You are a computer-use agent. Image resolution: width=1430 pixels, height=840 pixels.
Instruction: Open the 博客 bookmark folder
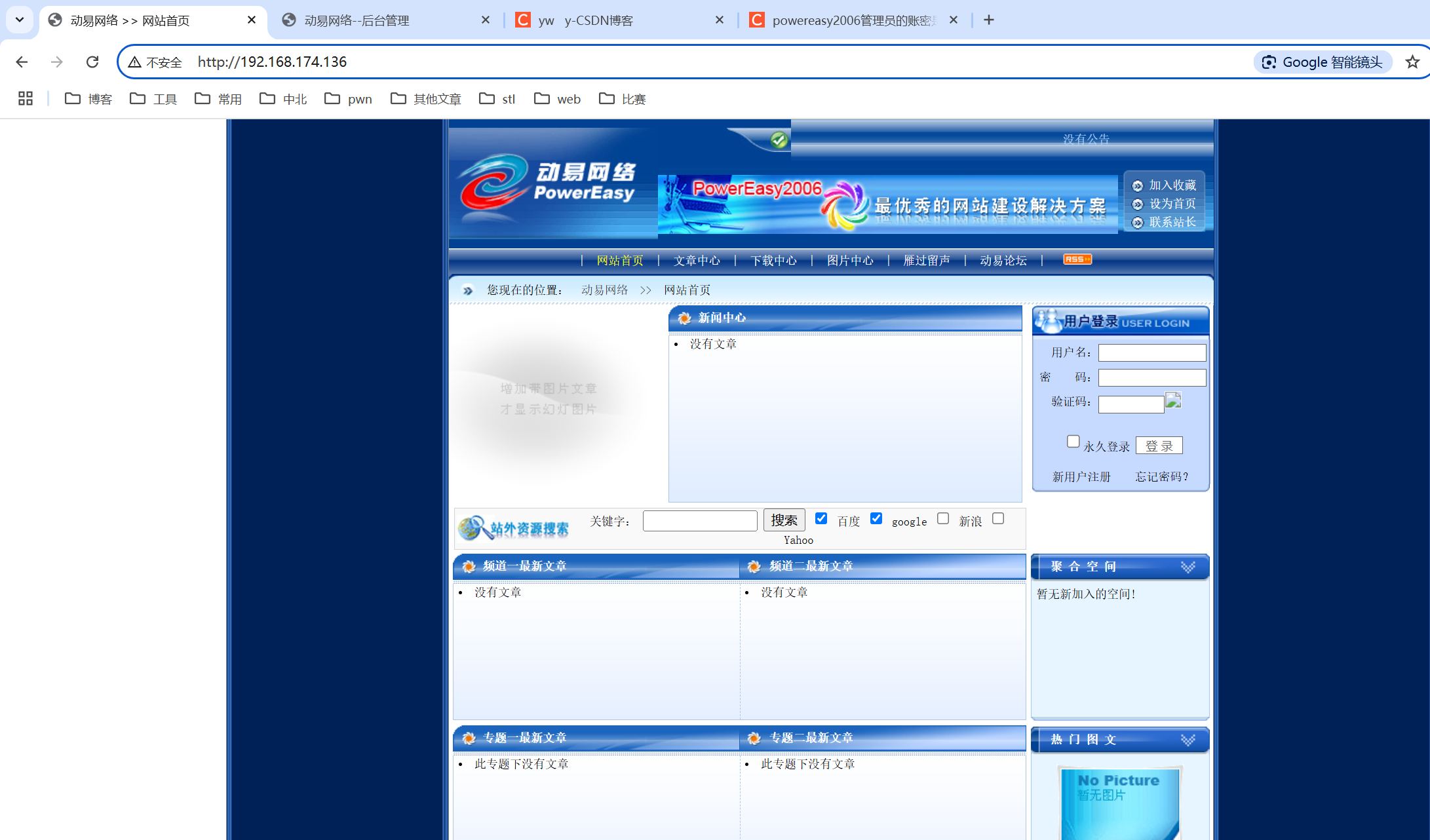[x=88, y=98]
